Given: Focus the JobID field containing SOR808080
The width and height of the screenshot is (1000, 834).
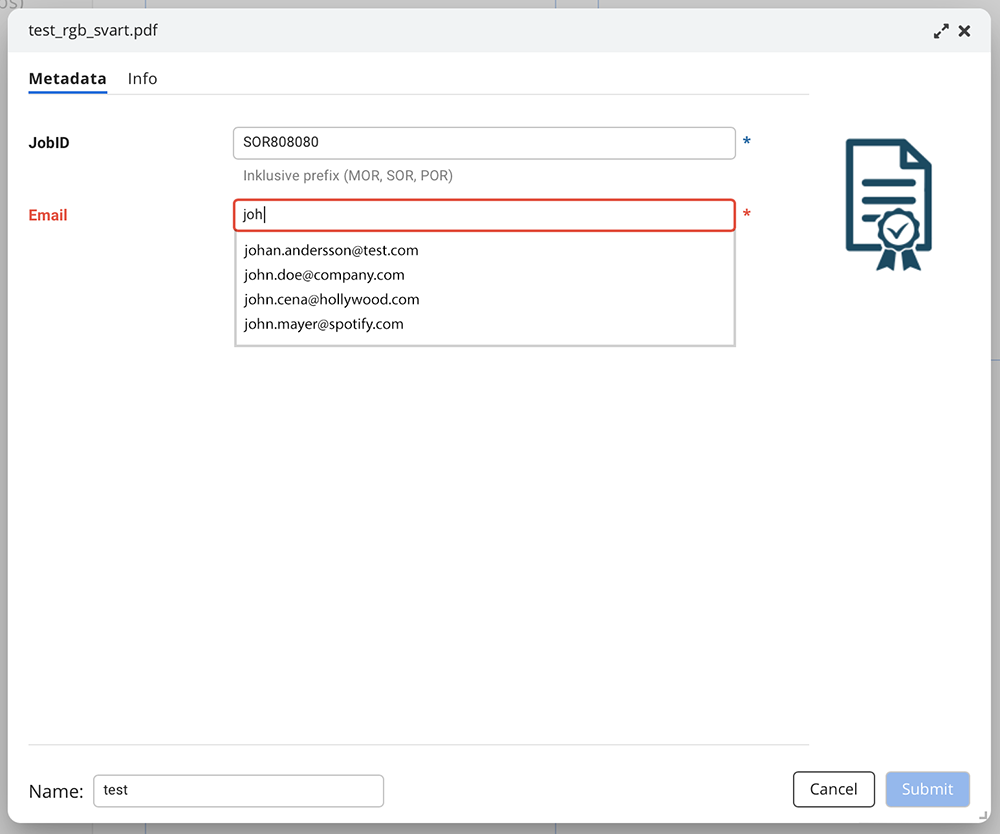Looking at the screenshot, I should click(x=484, y=143).
